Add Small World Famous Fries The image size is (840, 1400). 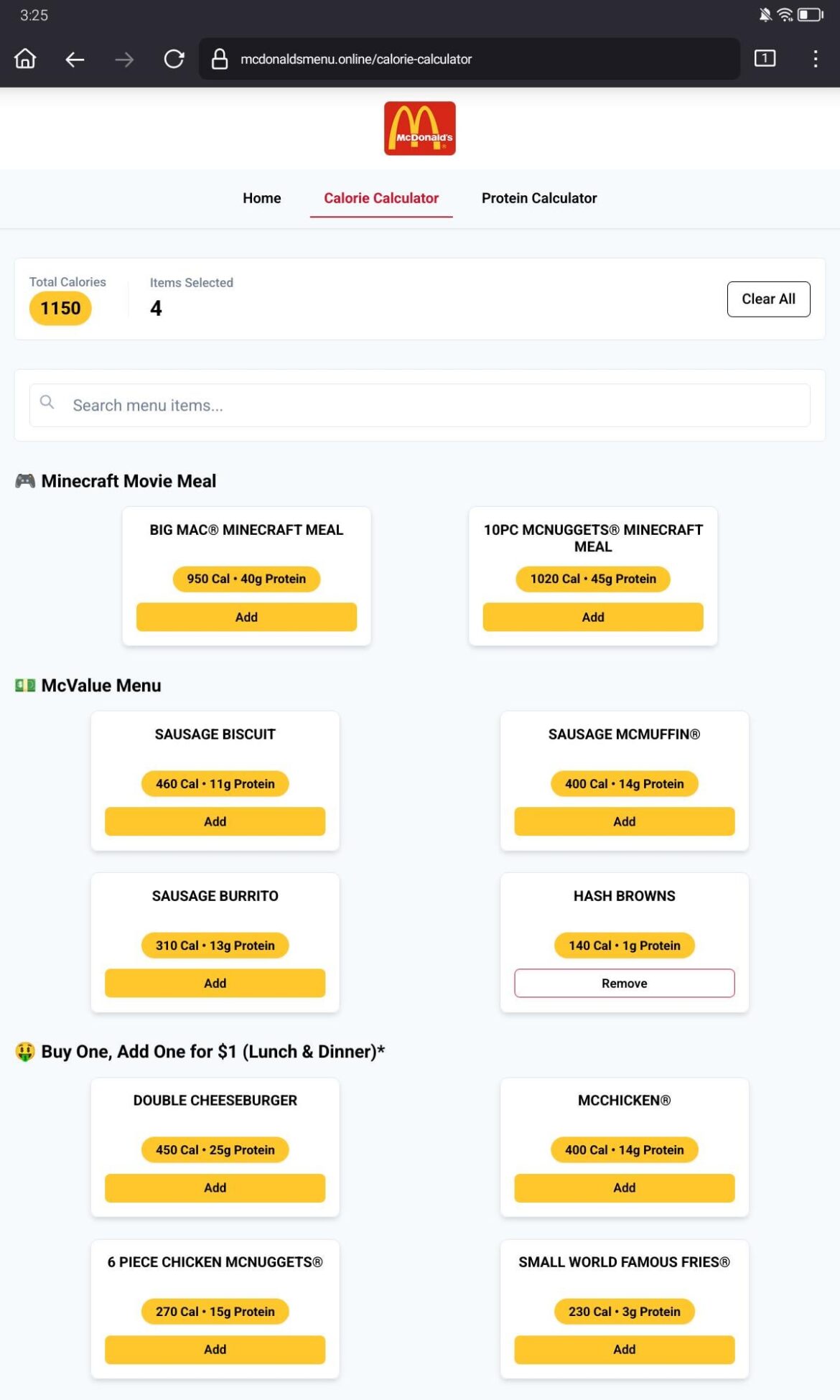click(x=624, y=1349)
